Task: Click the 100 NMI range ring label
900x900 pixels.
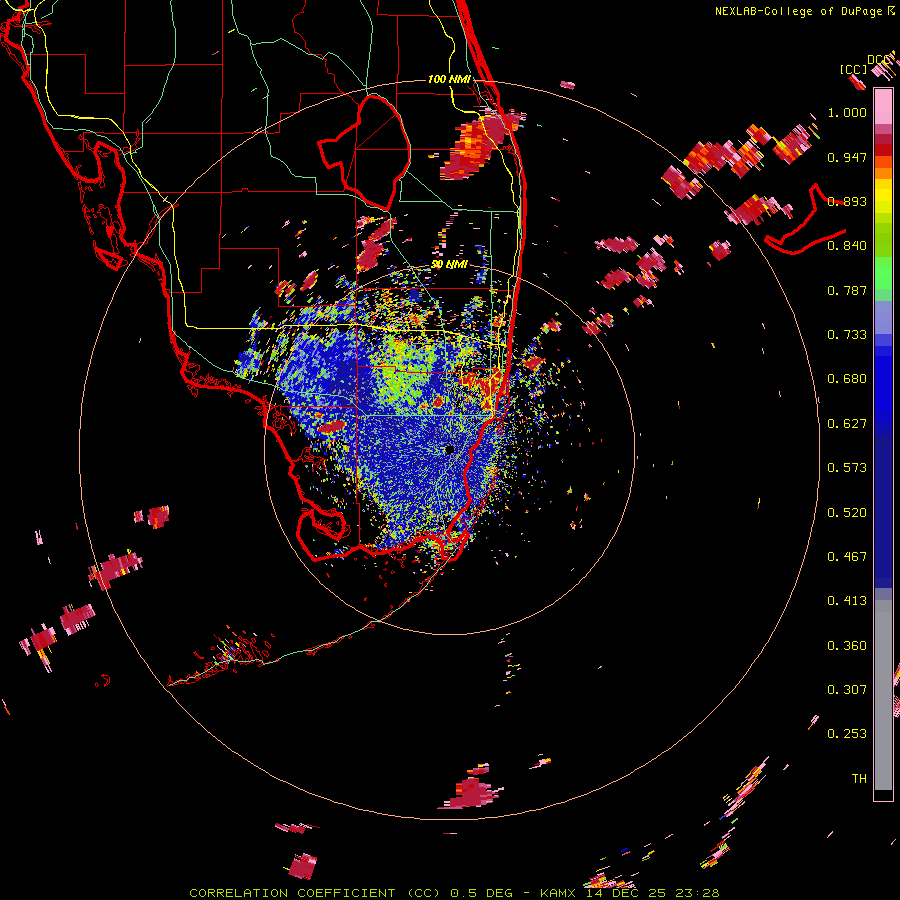Action: pos(449,79)
